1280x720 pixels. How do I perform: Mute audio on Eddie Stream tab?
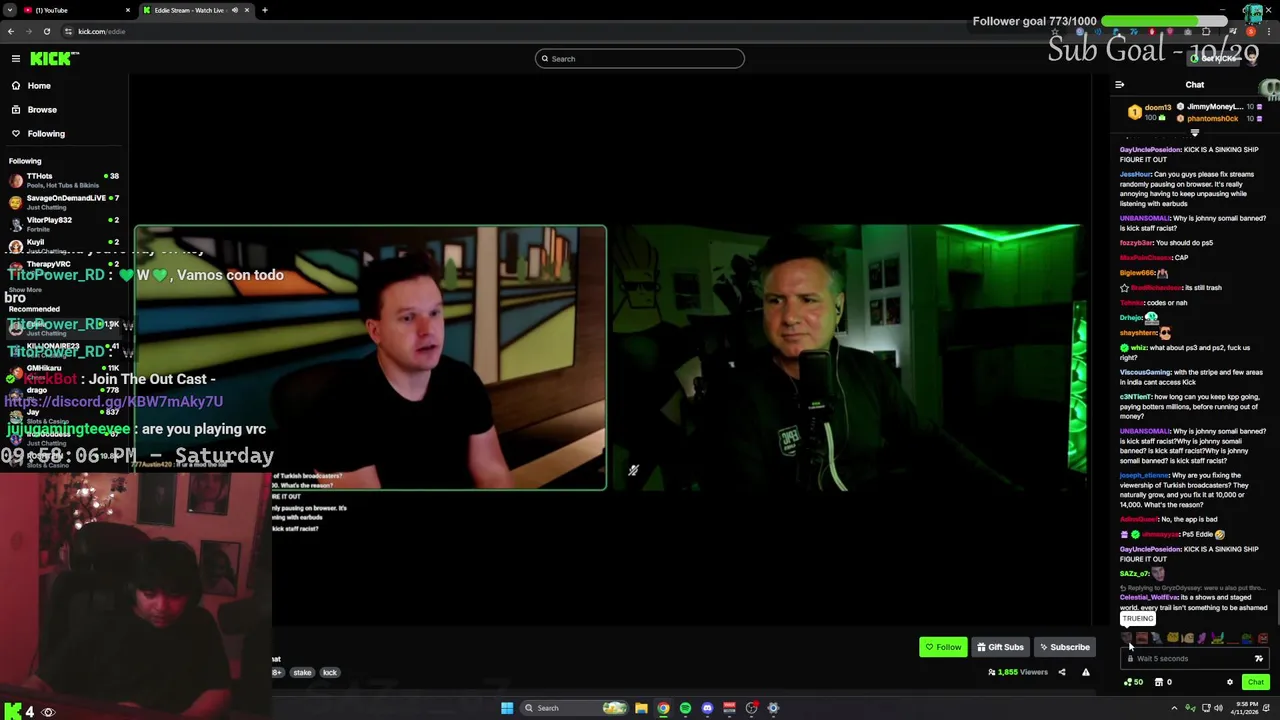(x=235, y=10)
